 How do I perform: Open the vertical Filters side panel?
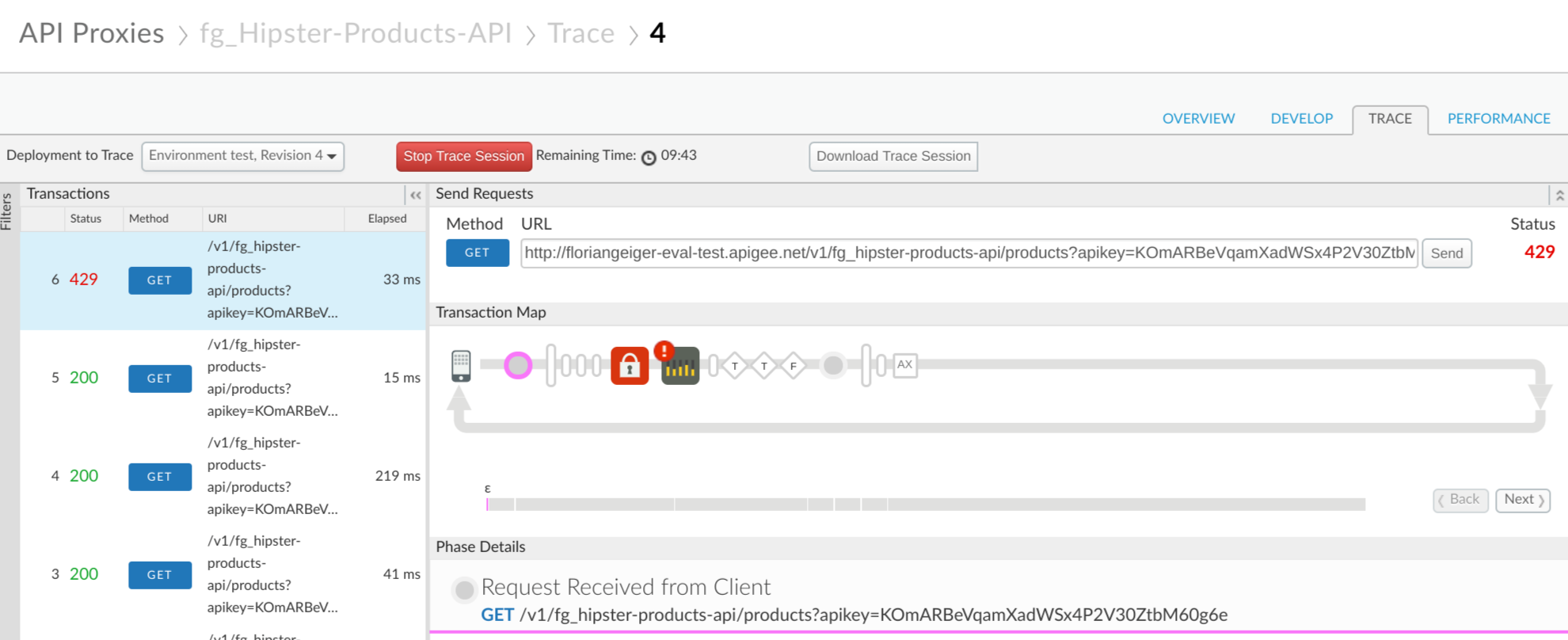point(7,211)
